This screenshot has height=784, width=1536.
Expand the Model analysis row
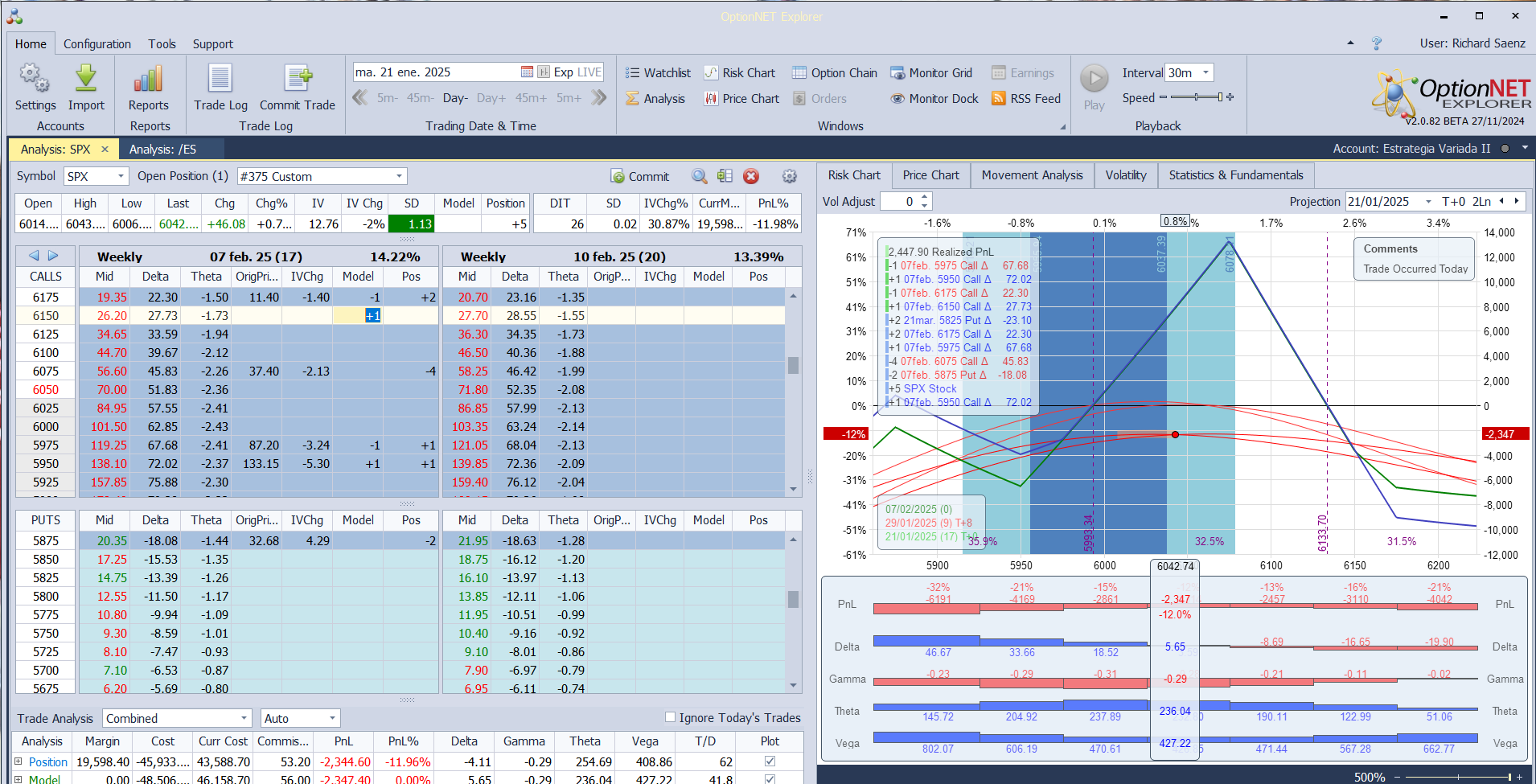tap(18, 779)
